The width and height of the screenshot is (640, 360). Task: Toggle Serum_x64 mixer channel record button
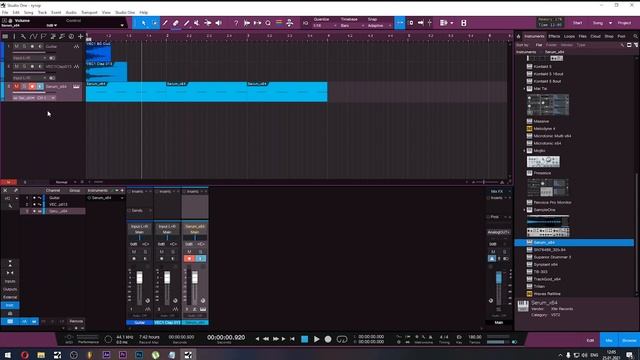click(x=189, y=259)
